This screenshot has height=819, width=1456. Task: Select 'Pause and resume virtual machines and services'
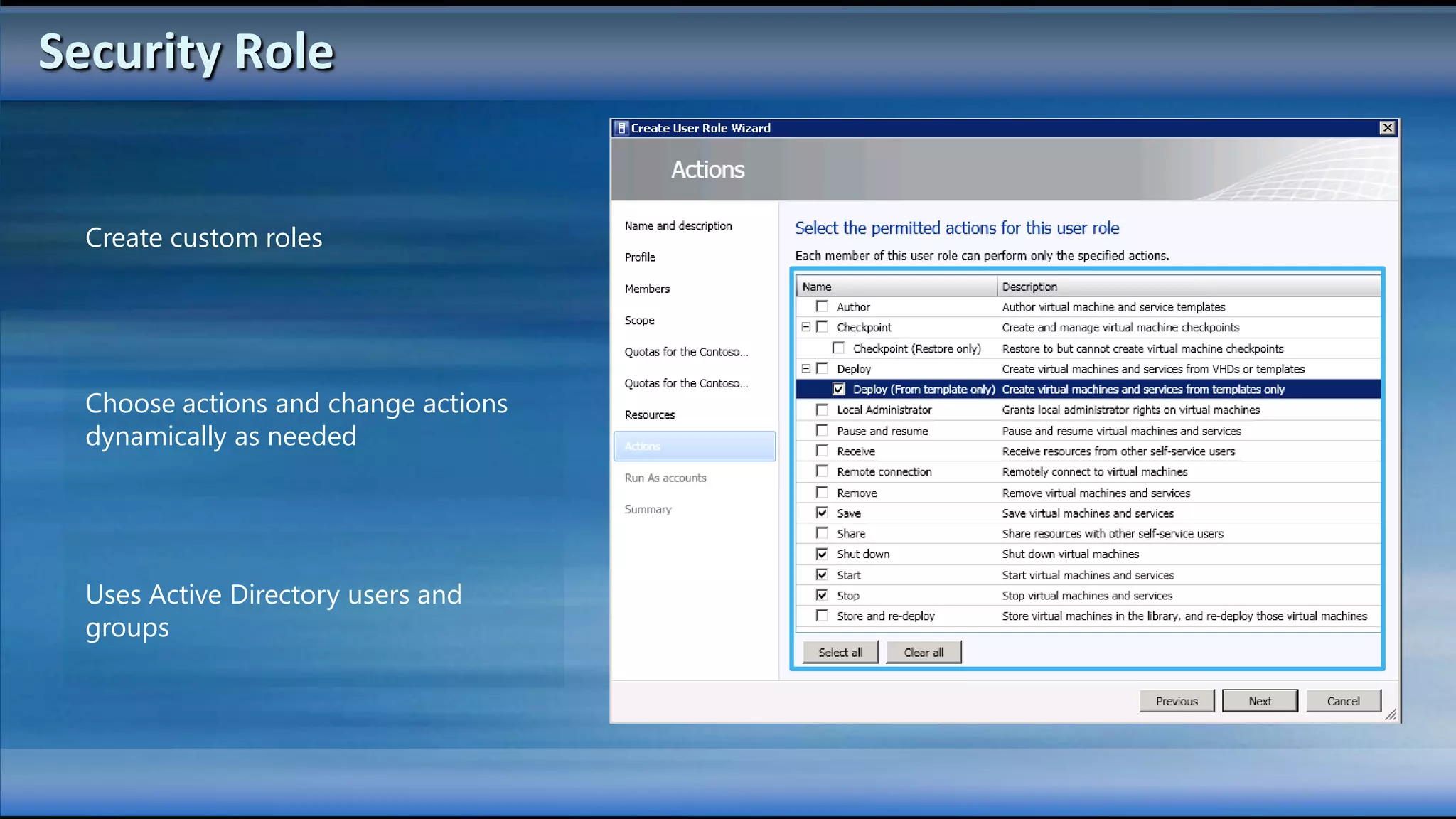1121,431
